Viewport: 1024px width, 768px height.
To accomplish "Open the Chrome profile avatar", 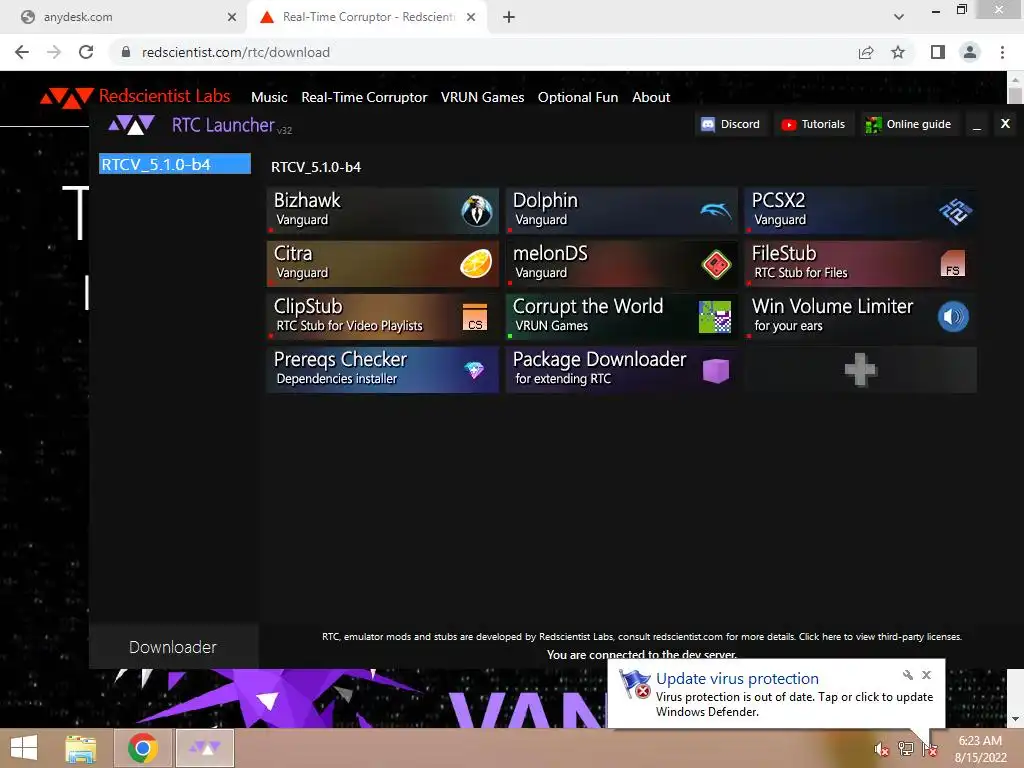I will point(970,52).
